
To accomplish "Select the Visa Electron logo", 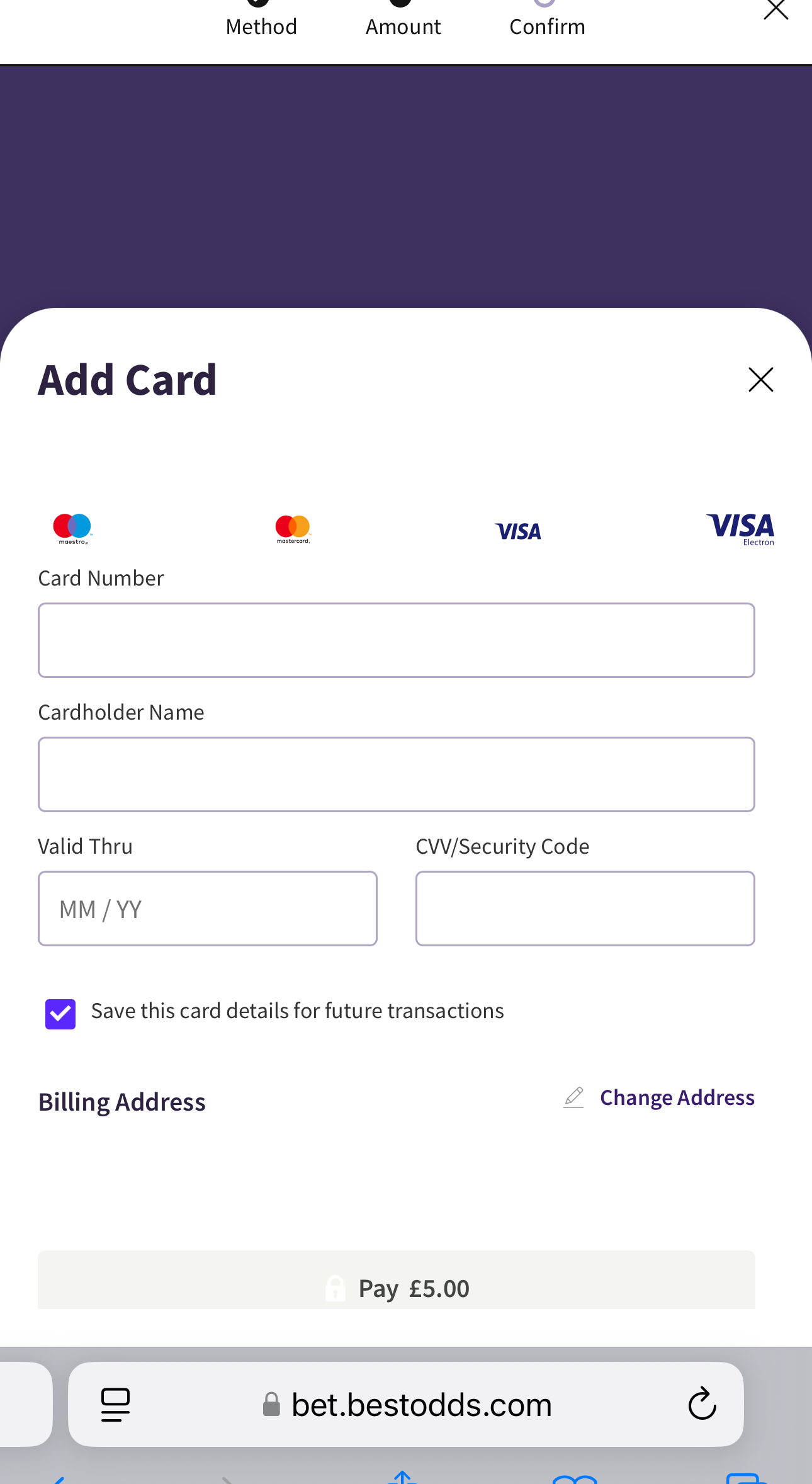I will click(x=740, y=529).
